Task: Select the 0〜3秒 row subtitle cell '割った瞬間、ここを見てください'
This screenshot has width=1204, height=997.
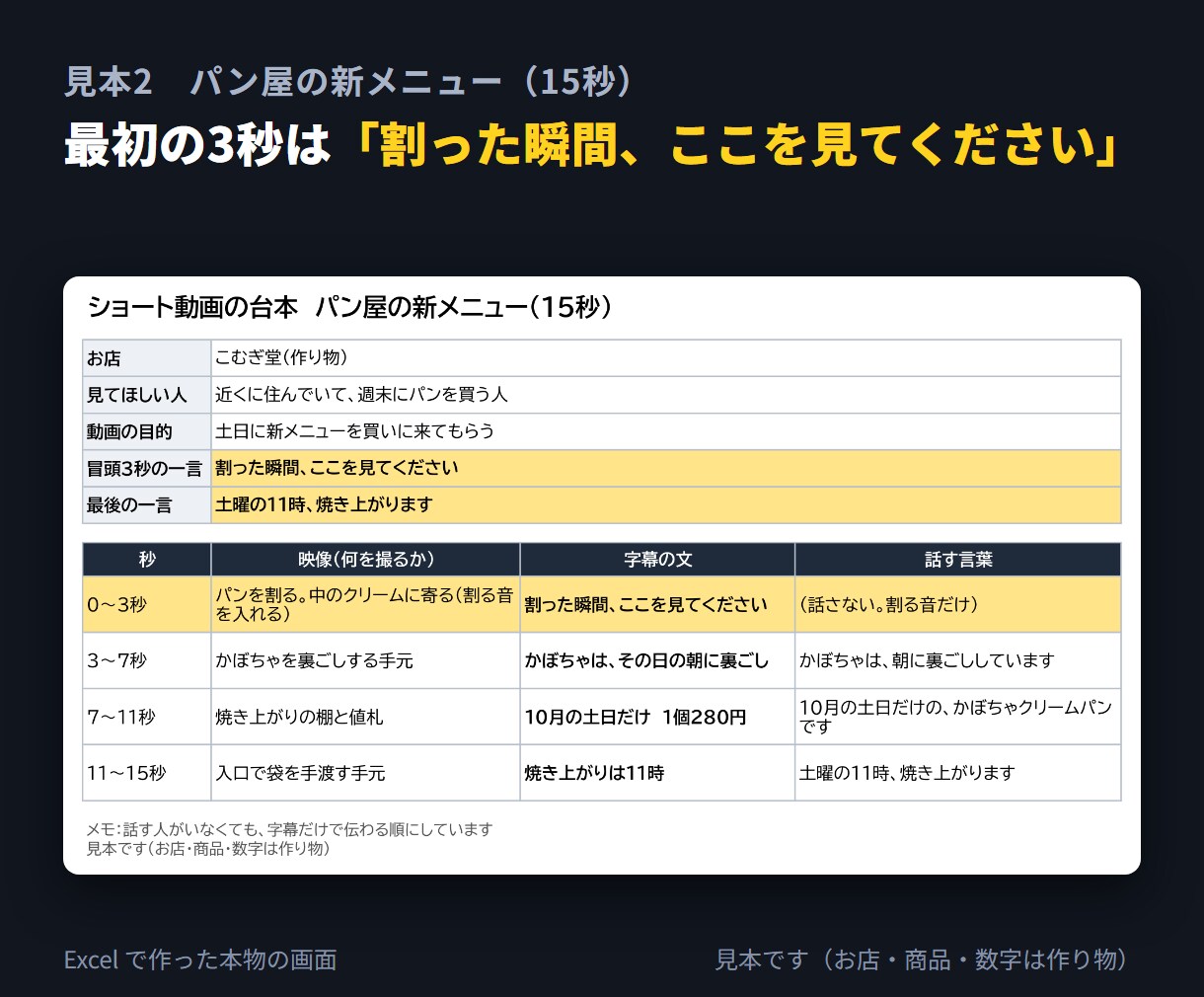Action: pyautogui.click(x=657, y=605)
